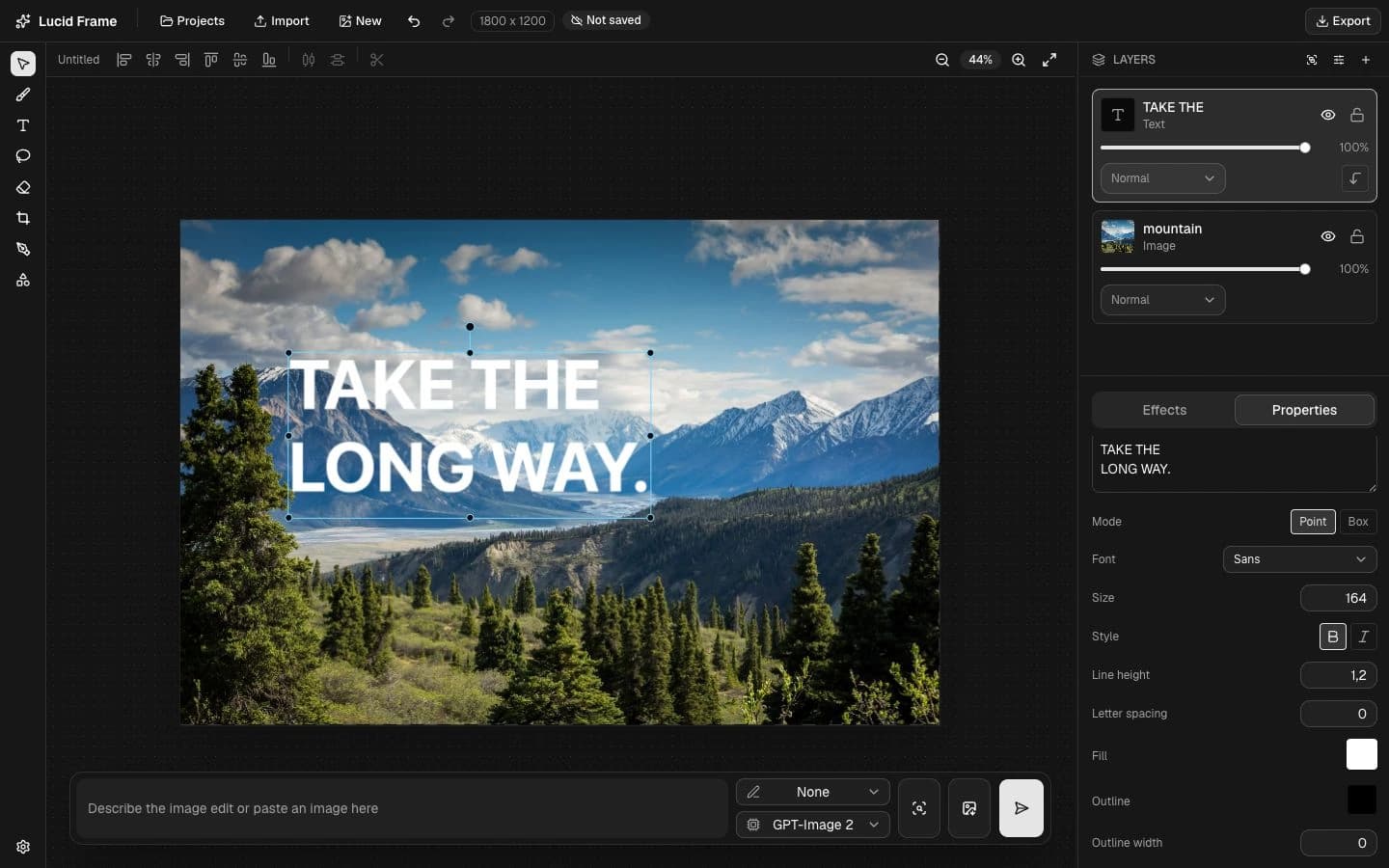Switch to the Properties tab
The image size is (1389, 868).
tap(1304, 410)
